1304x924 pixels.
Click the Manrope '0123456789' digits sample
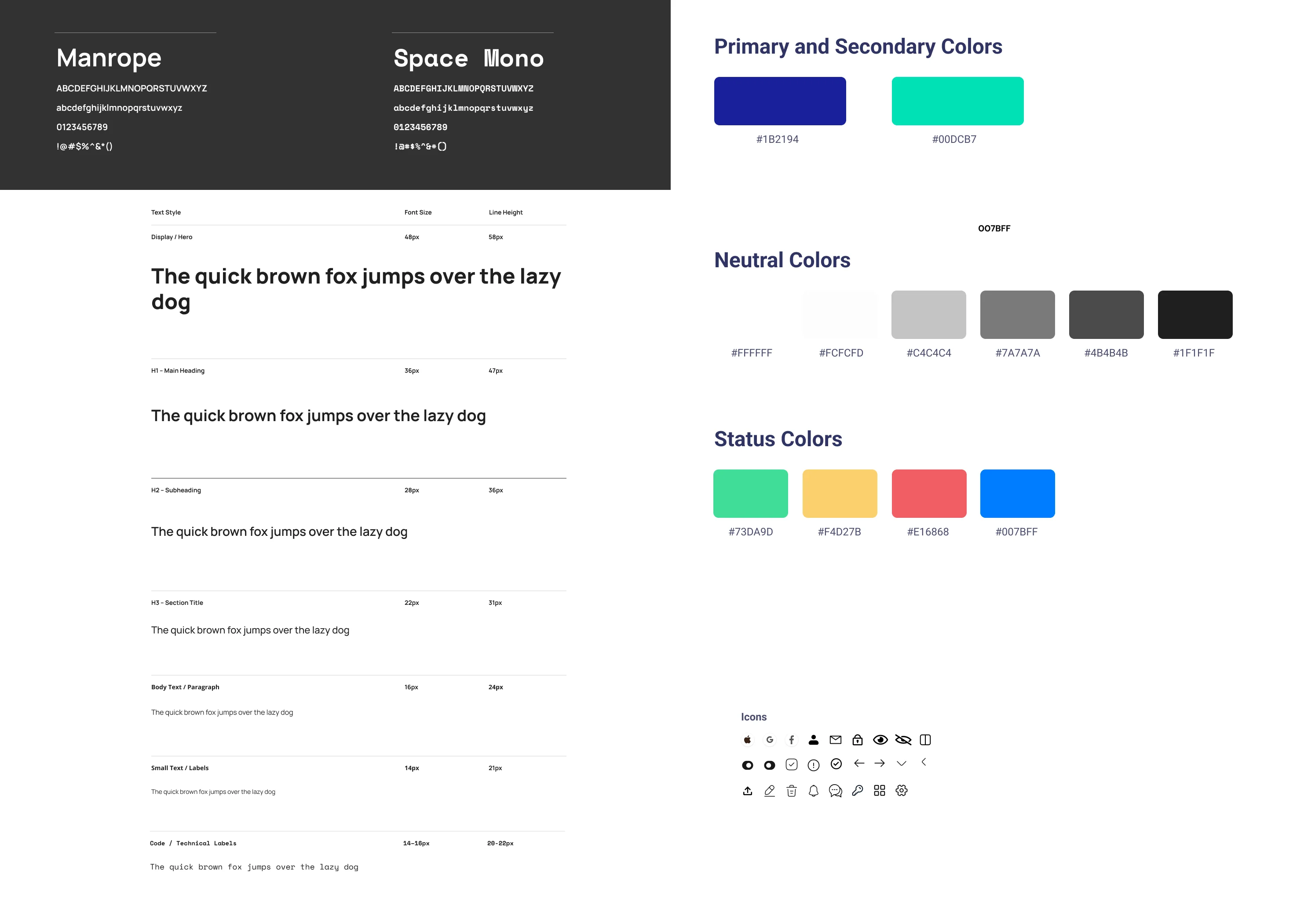click(x=82, y=127)
